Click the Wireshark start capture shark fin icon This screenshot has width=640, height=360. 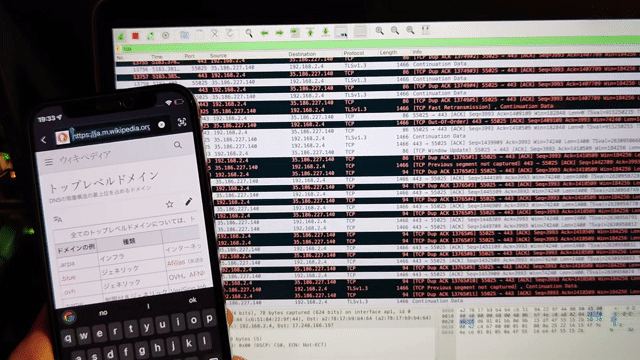(121, 37)
